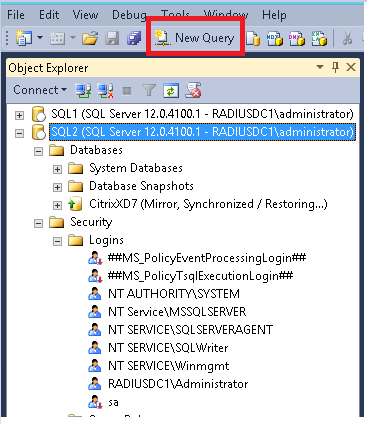Viewport: 367px width, 424px height.
Task: Open the Connect dropdown in Object Explorer
Action: (x=40, y=90)
